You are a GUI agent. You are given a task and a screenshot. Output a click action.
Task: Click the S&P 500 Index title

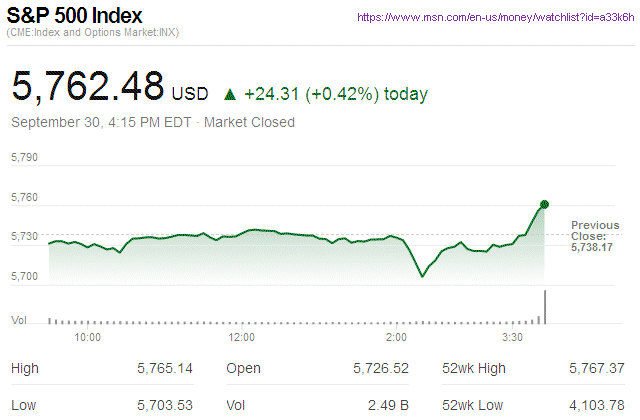pos(75,16)
